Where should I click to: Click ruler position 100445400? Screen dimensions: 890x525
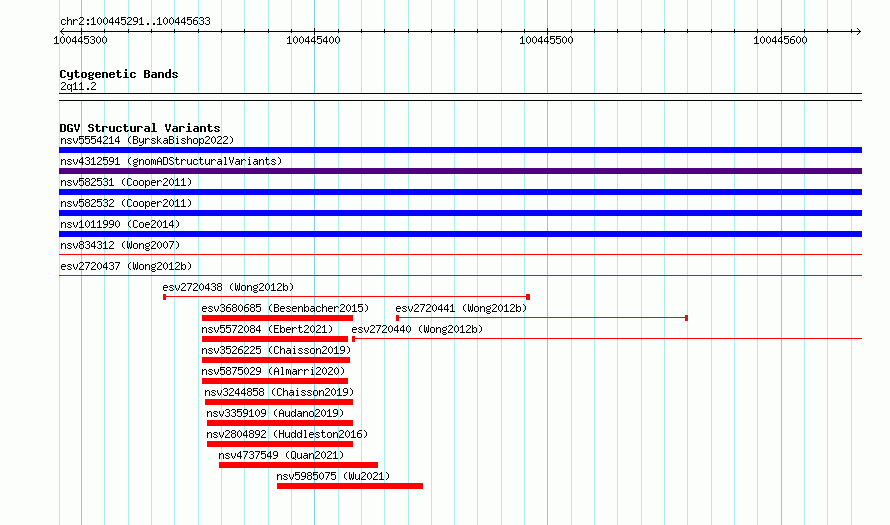[x=313, y=40]
